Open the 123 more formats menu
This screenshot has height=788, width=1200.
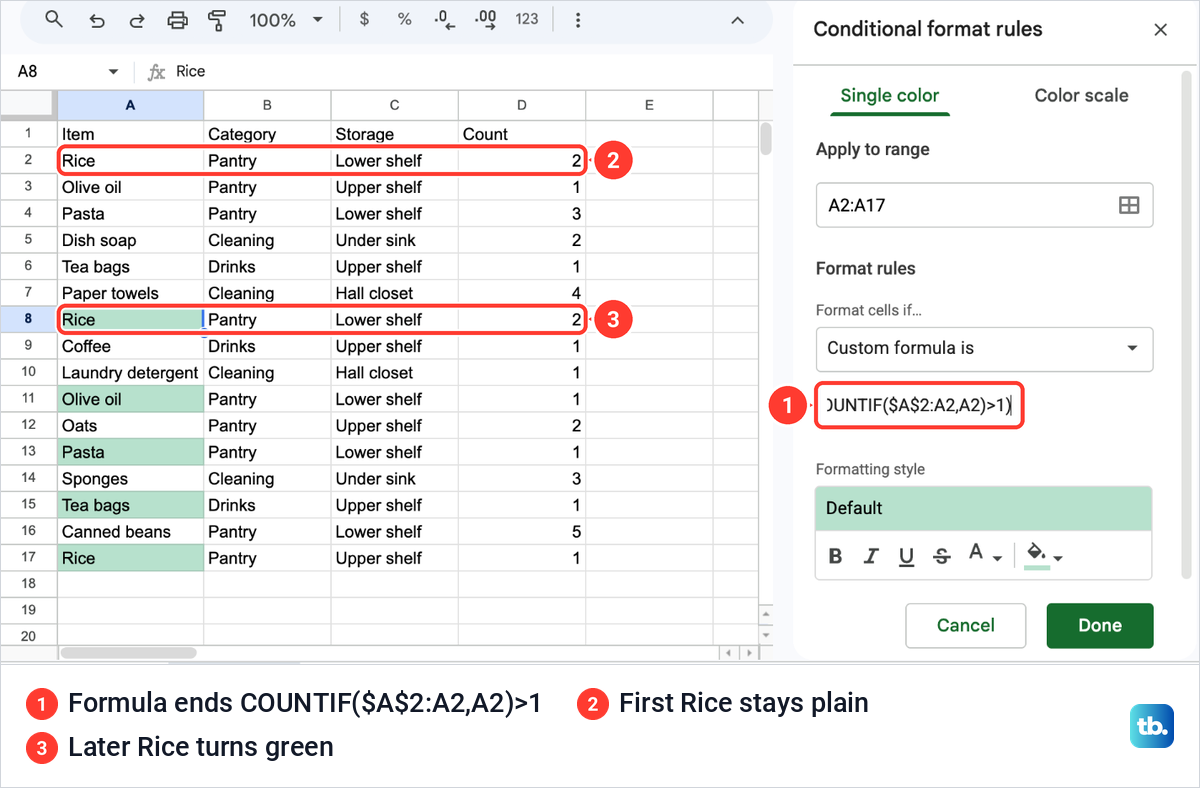pyautogui.click(x=527, y=19)
